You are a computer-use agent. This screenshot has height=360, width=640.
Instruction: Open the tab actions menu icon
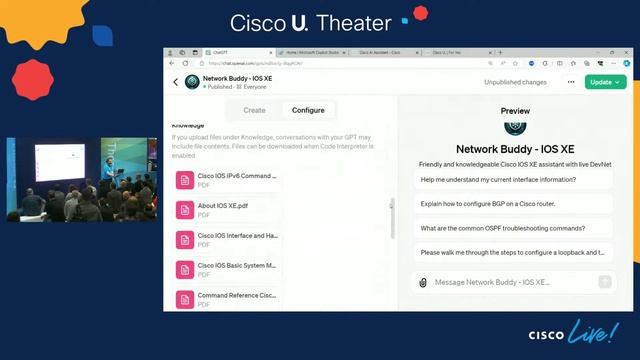(195, 53)
